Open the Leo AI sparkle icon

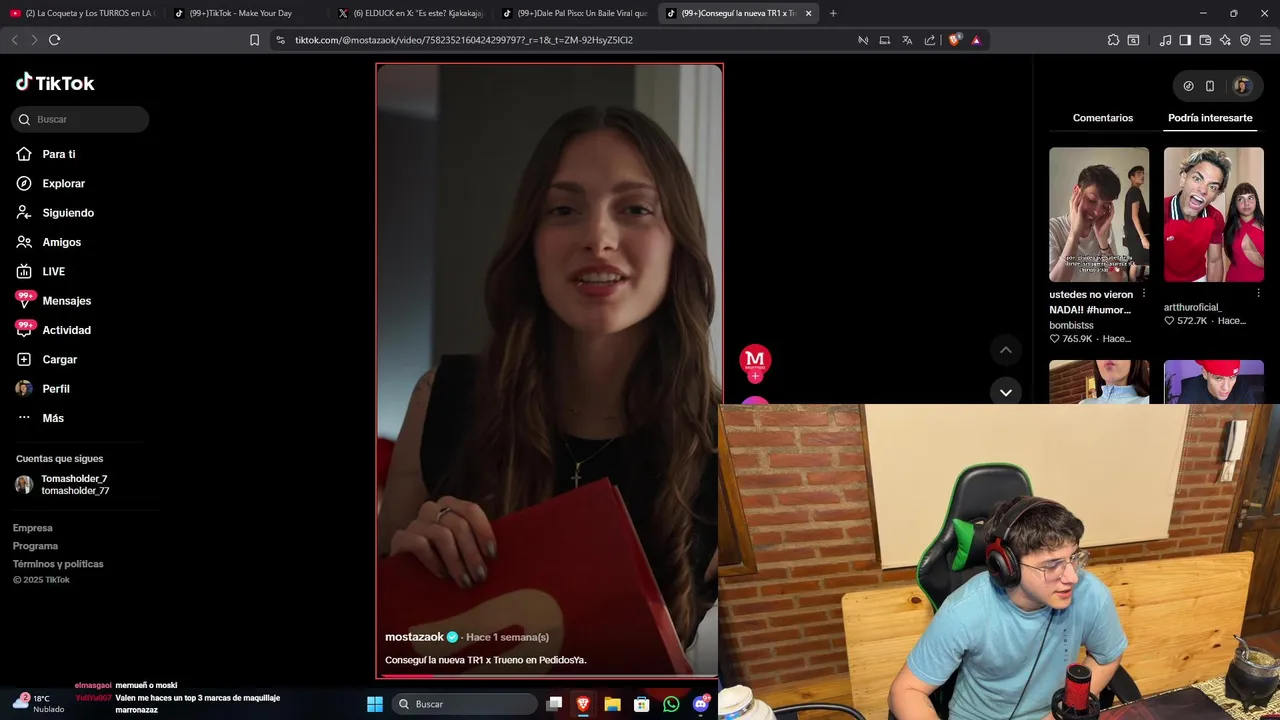pos(1225,40)
